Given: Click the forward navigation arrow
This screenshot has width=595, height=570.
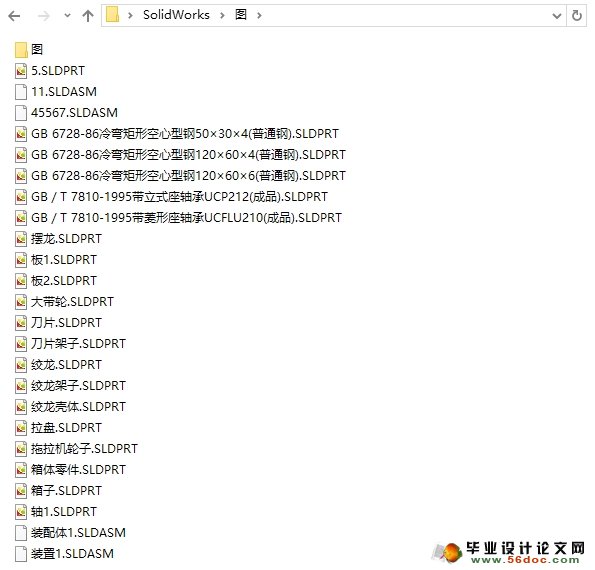Looking at the screenshot, I should point(44,16).
